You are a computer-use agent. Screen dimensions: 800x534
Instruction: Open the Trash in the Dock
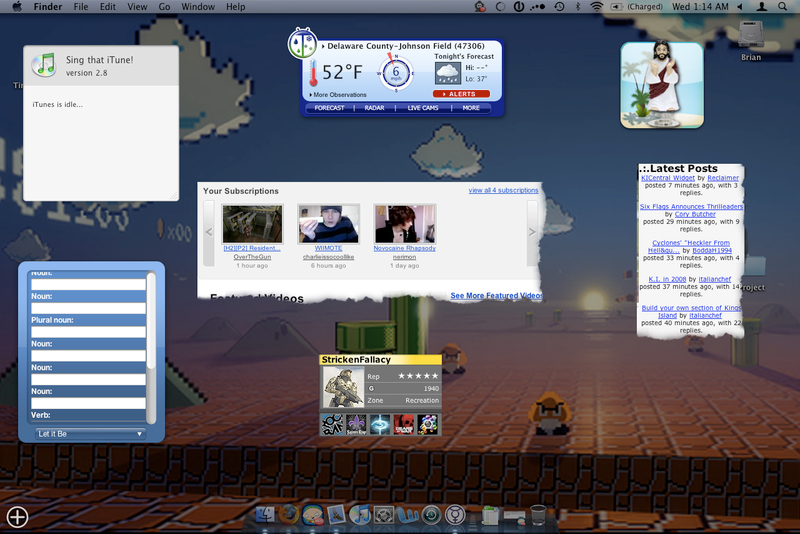538,515
